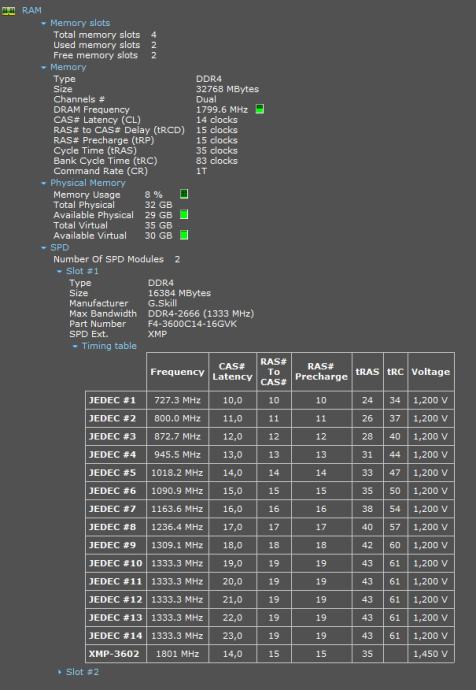This screenshot has width=476, height=690.
Task: Click green indicator beside Available Virtual
Action: (184, 235)
